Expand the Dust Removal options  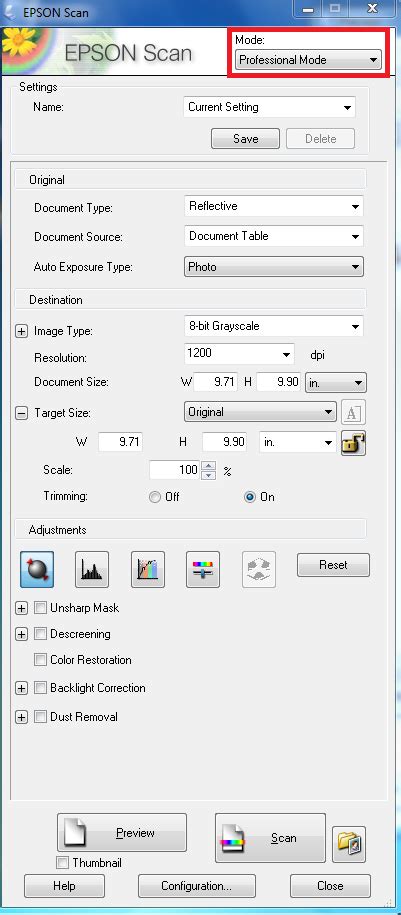coord(21,717)
